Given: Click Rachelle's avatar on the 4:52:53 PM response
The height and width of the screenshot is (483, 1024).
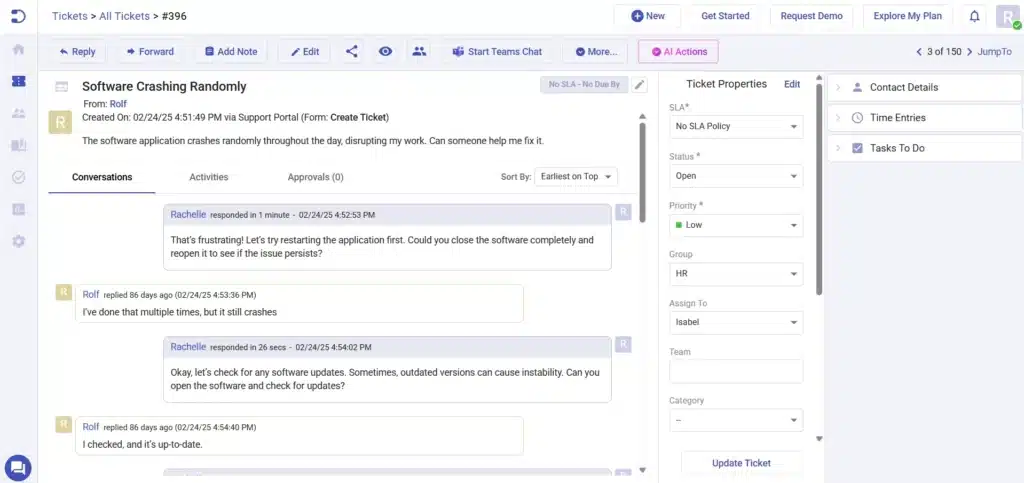Looking at the screenshot, I should point(623,212).
